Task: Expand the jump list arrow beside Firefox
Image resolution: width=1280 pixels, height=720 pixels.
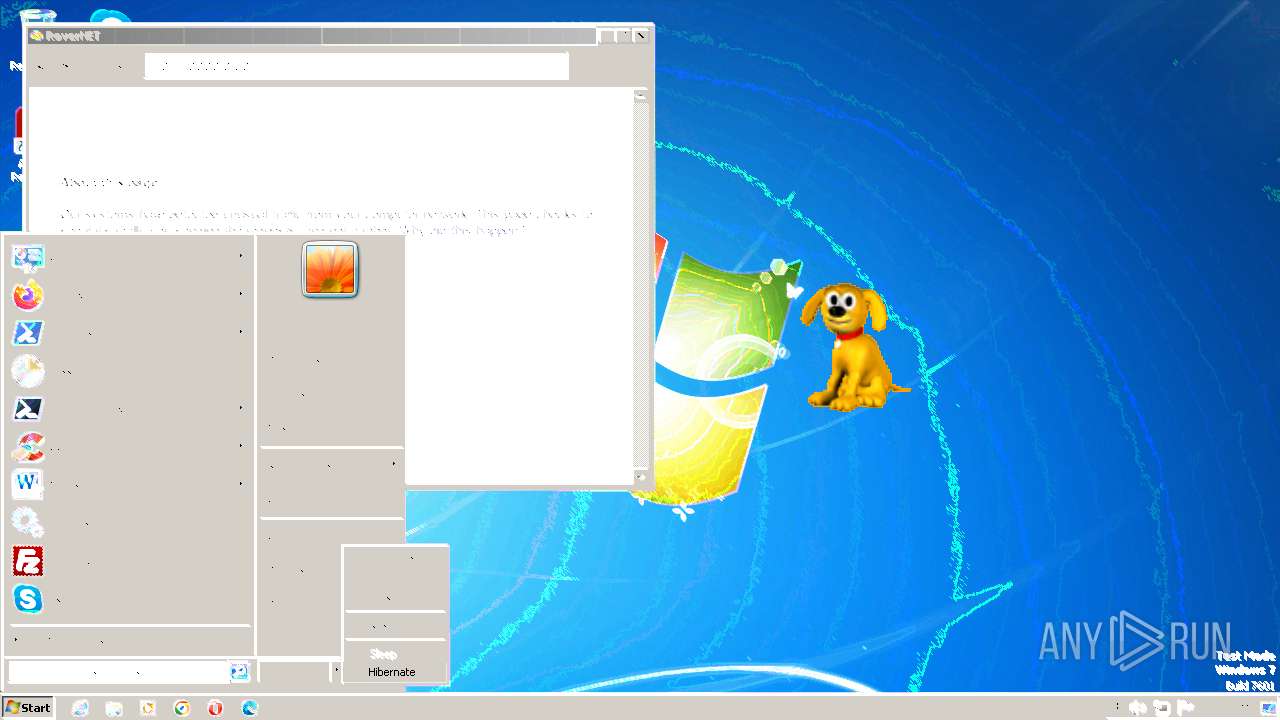Action: point(241,294)
